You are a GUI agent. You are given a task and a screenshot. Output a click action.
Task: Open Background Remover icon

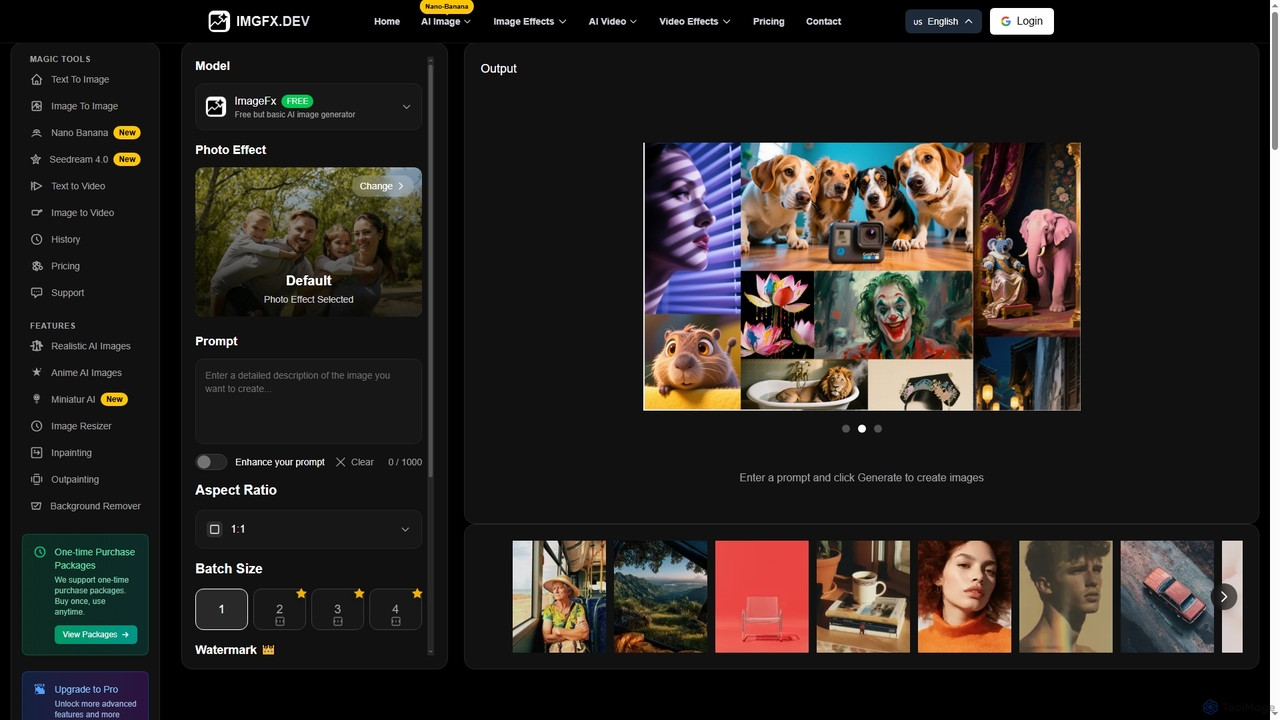(x=37, y=506)
